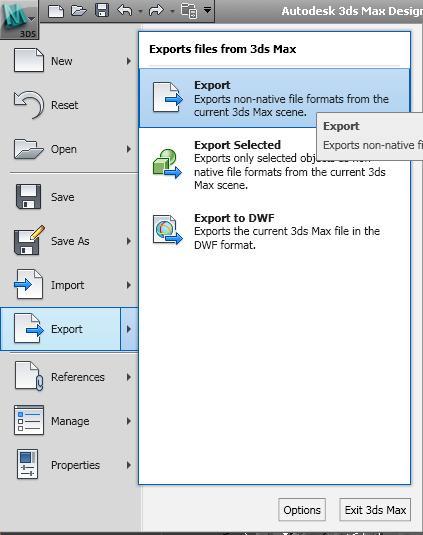Image resolution: width=423 pixels, height=535 pixels.
Task: Save scene with the toolbar floppy disk icon
Action: [102, 10]
